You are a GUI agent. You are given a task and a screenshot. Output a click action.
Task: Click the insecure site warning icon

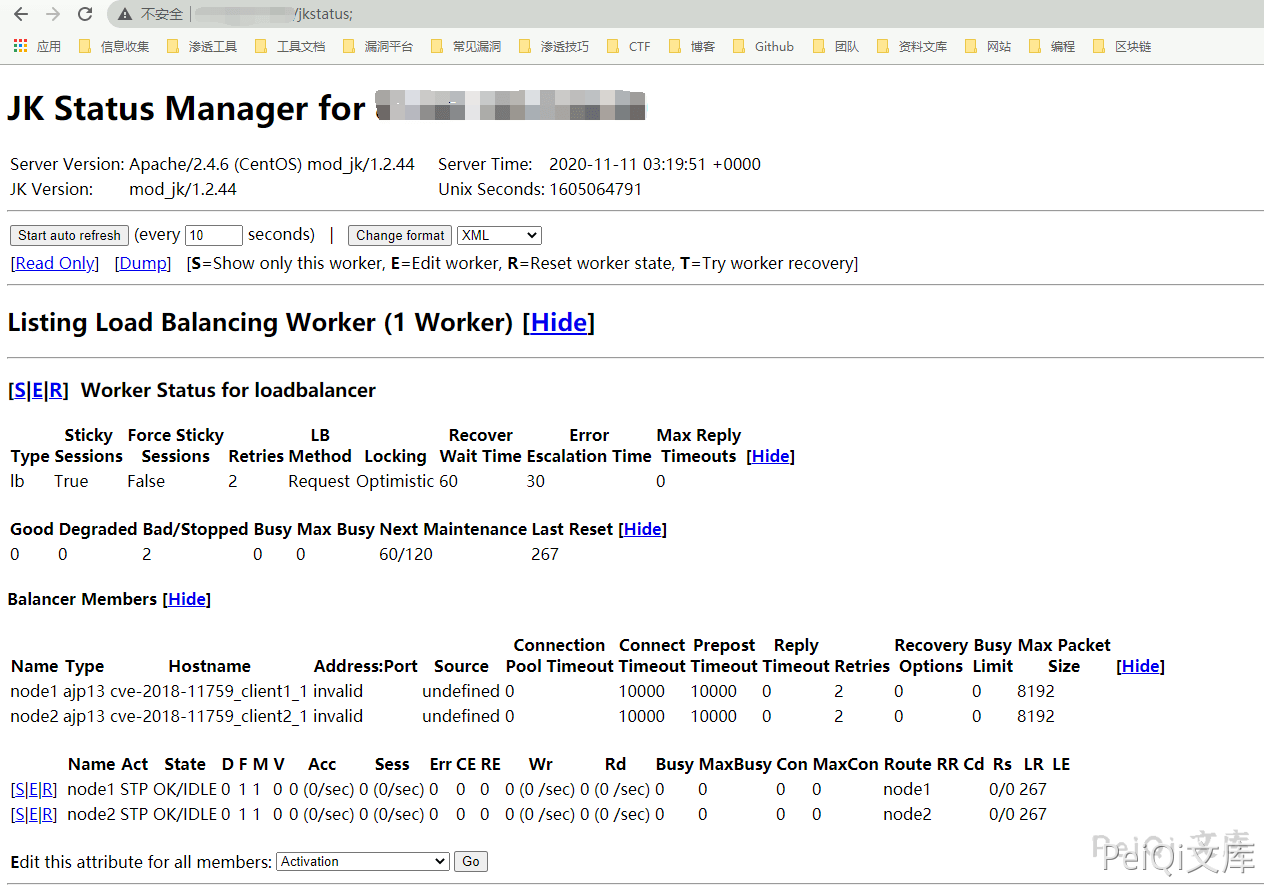[125, 14]
